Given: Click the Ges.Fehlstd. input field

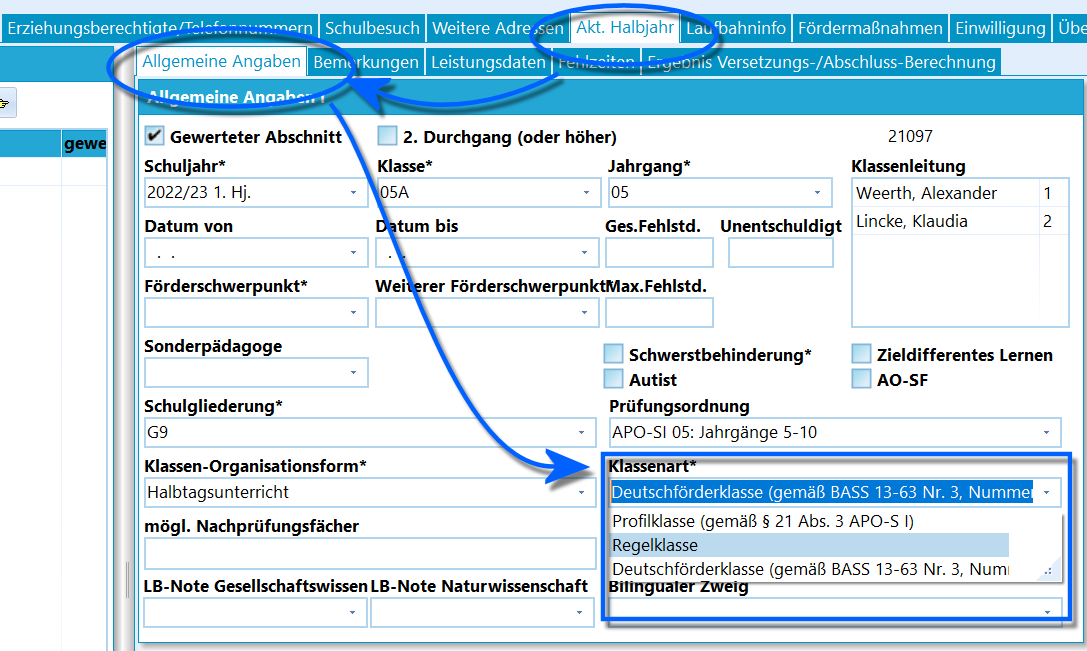Looking at the screenshot, I should pos(659,253).
